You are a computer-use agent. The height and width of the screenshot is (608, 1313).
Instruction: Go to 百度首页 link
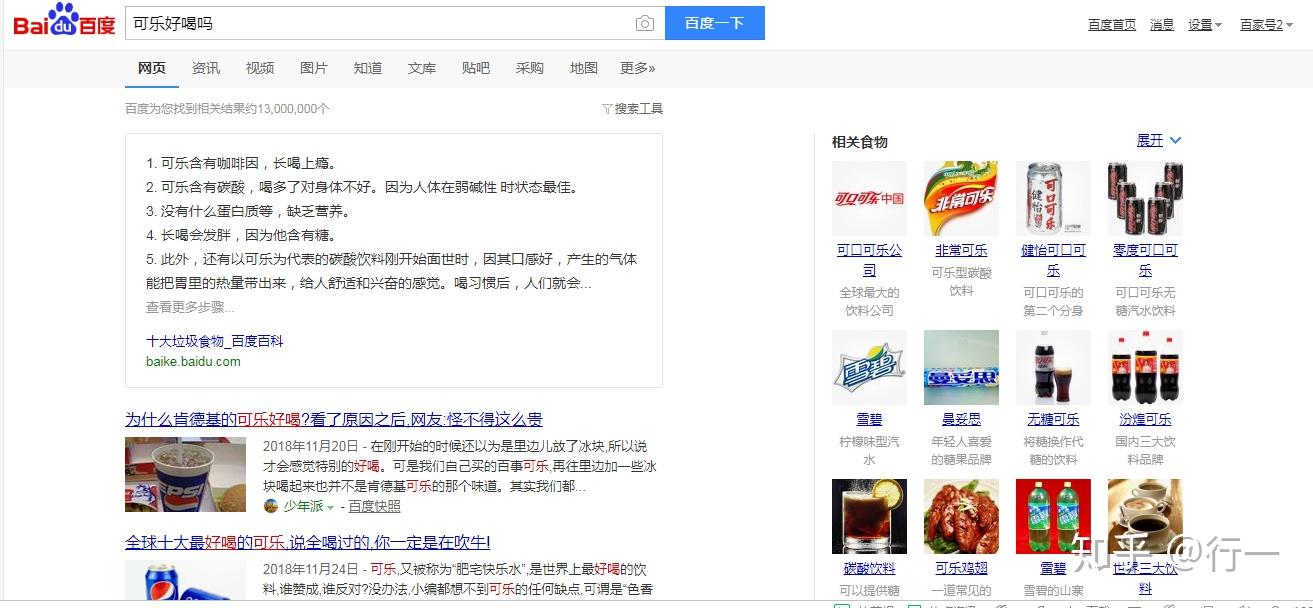click(x=1112, y=25)
